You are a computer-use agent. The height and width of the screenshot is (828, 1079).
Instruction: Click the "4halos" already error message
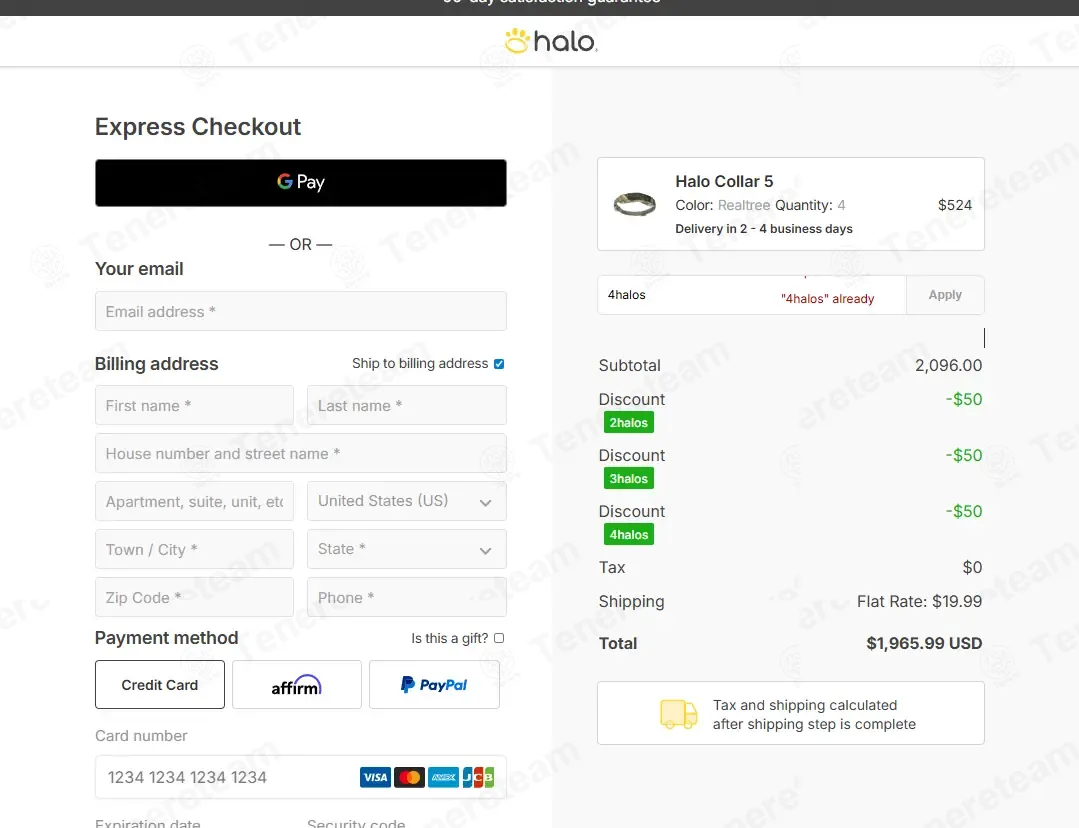(827, 299)
